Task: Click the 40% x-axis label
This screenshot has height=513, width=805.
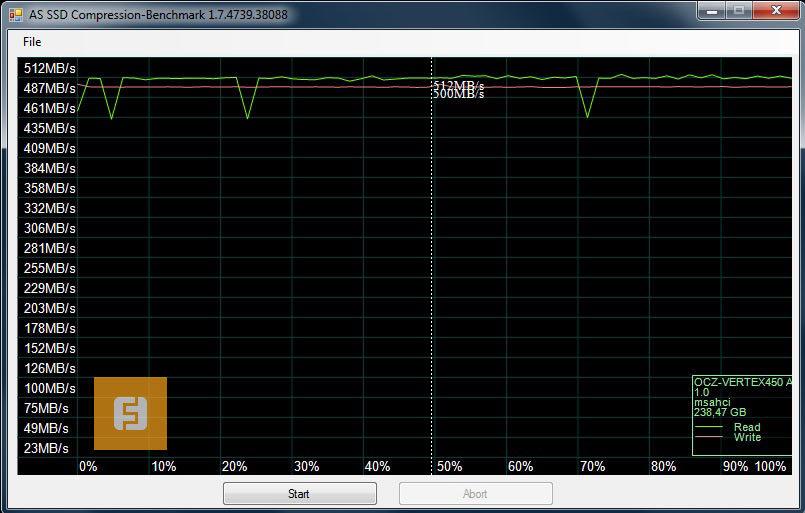Action: pyautogui.click(x=377, y=466)
